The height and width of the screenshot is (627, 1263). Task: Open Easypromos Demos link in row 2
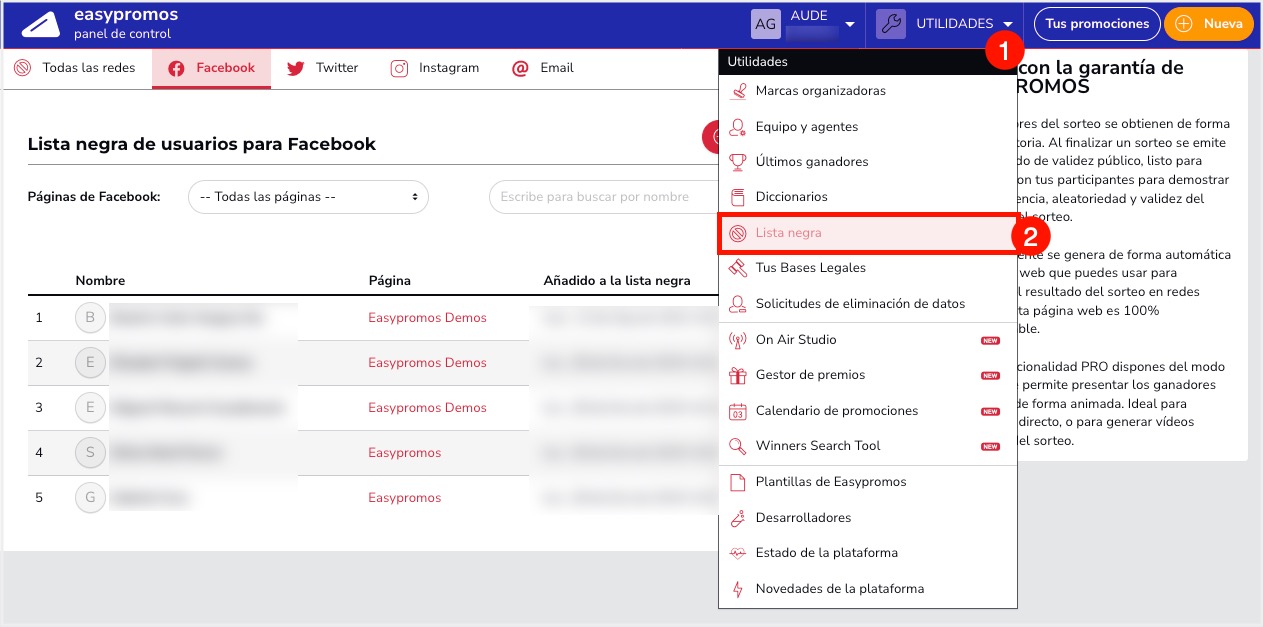pyautogui.click(x=427, y=363)
